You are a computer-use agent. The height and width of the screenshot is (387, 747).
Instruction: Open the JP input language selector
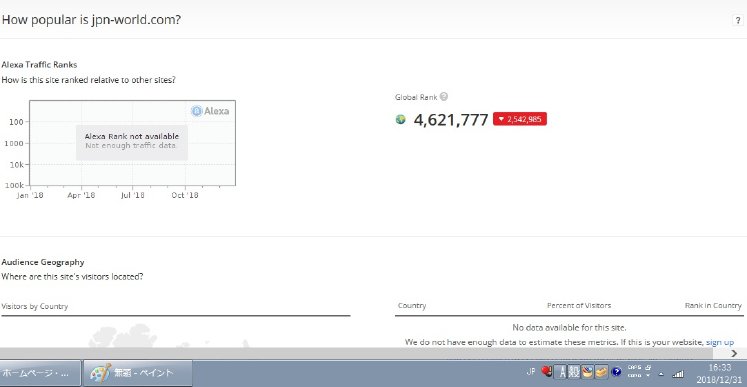(x=531, y=372)
